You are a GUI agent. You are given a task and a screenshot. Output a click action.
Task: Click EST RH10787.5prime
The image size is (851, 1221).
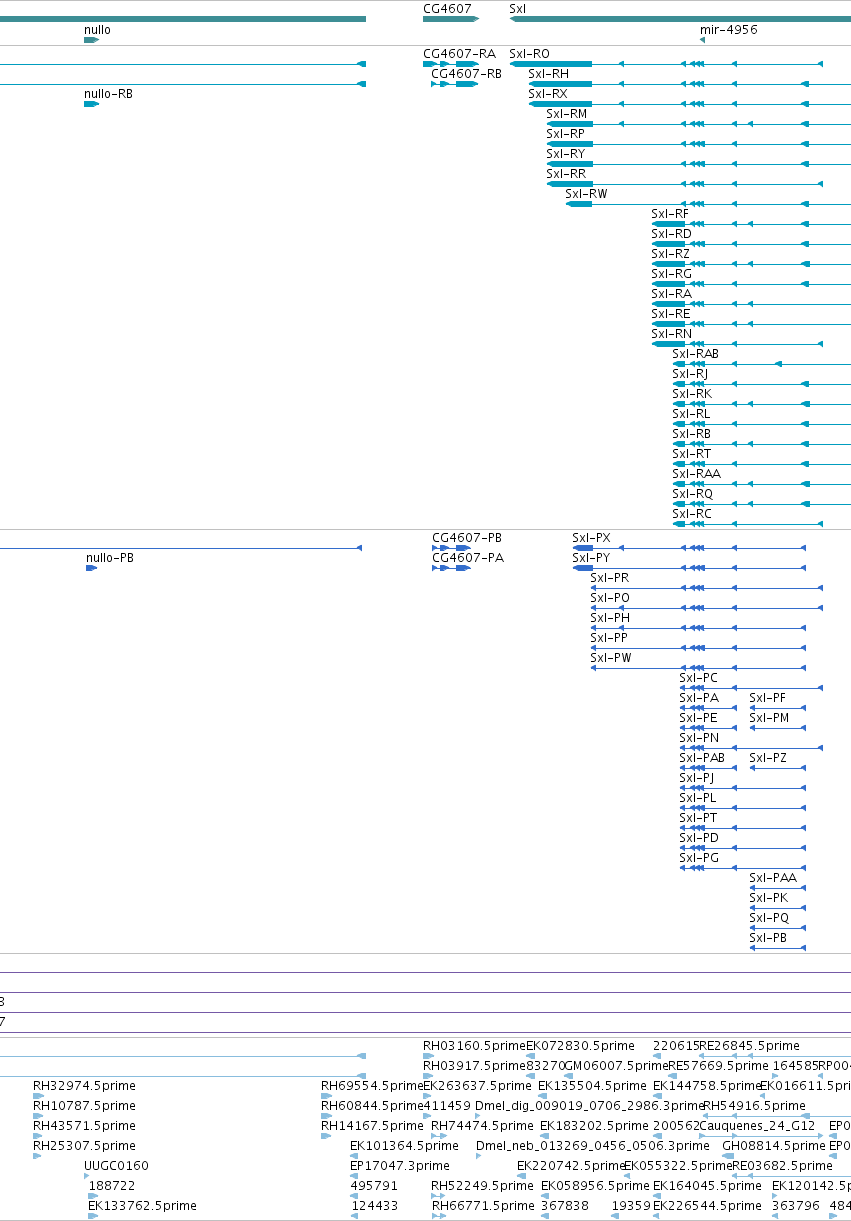pos(84,1106)
